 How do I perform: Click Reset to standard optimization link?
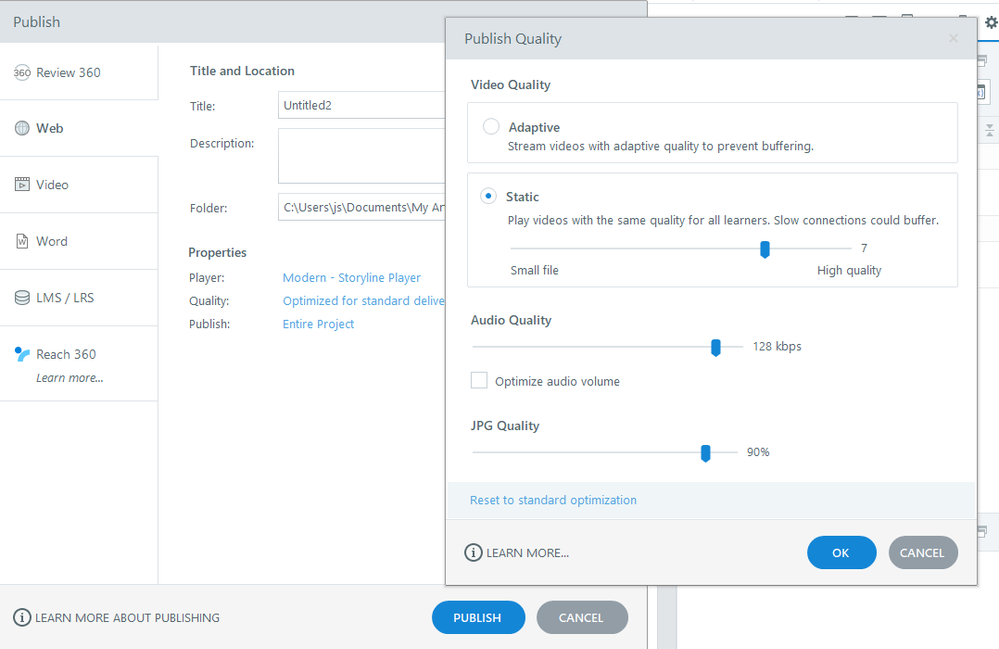[553, 500]
